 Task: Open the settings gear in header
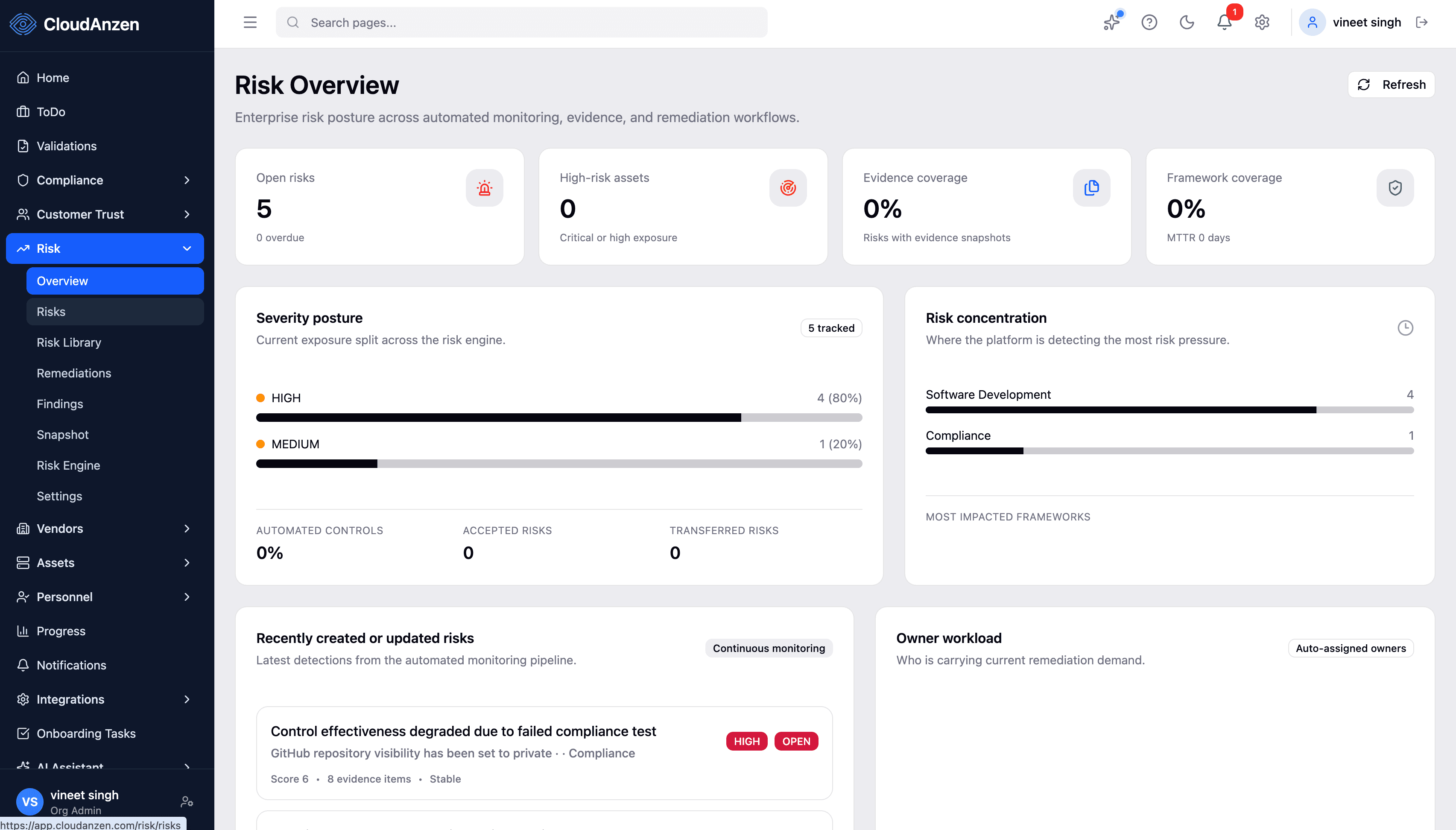point(1262,22)
